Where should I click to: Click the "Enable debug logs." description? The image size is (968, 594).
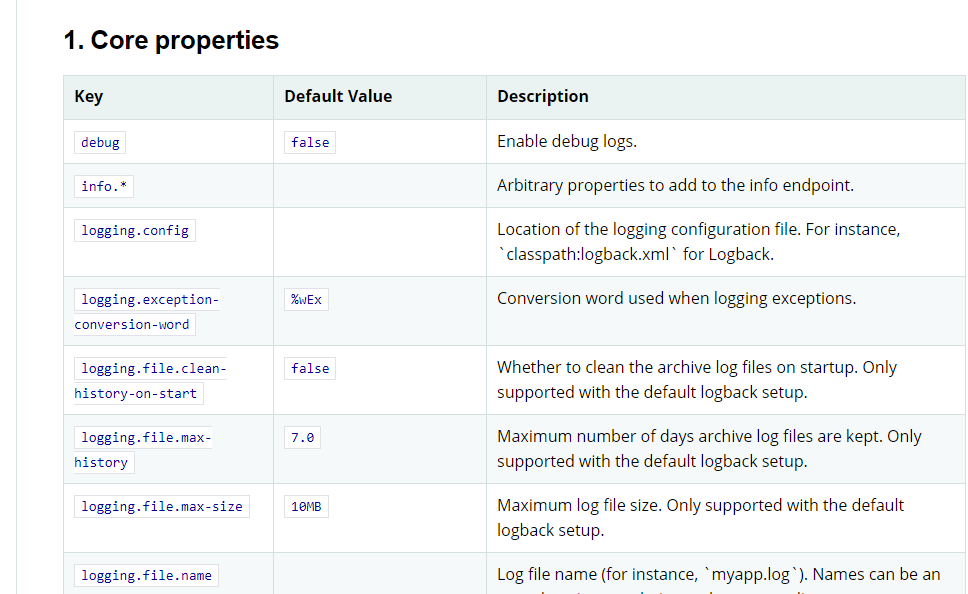coord(567,142)
